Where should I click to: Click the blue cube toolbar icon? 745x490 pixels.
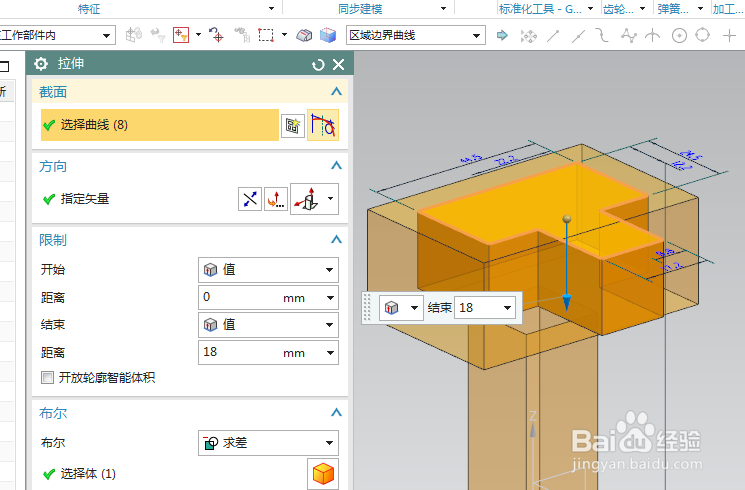tap(328, 35)
